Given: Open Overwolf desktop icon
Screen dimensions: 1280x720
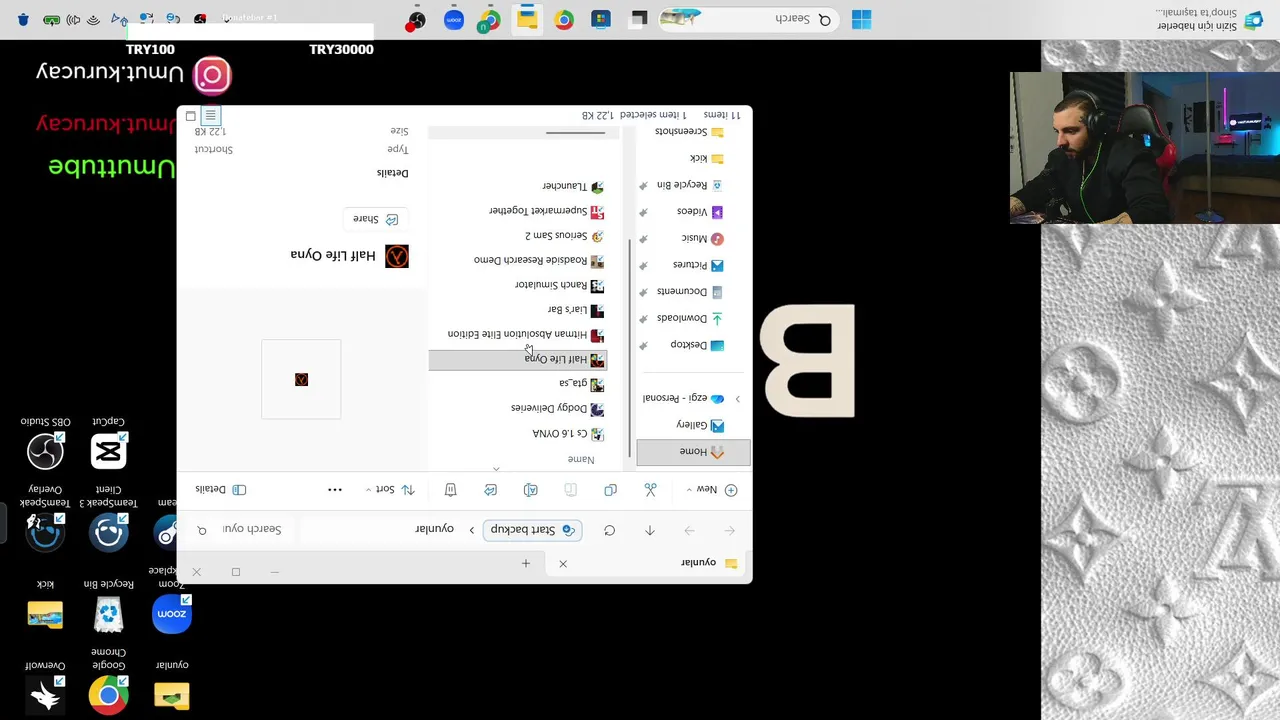Looking at the screenshot, I should click(x=45, y=687).
